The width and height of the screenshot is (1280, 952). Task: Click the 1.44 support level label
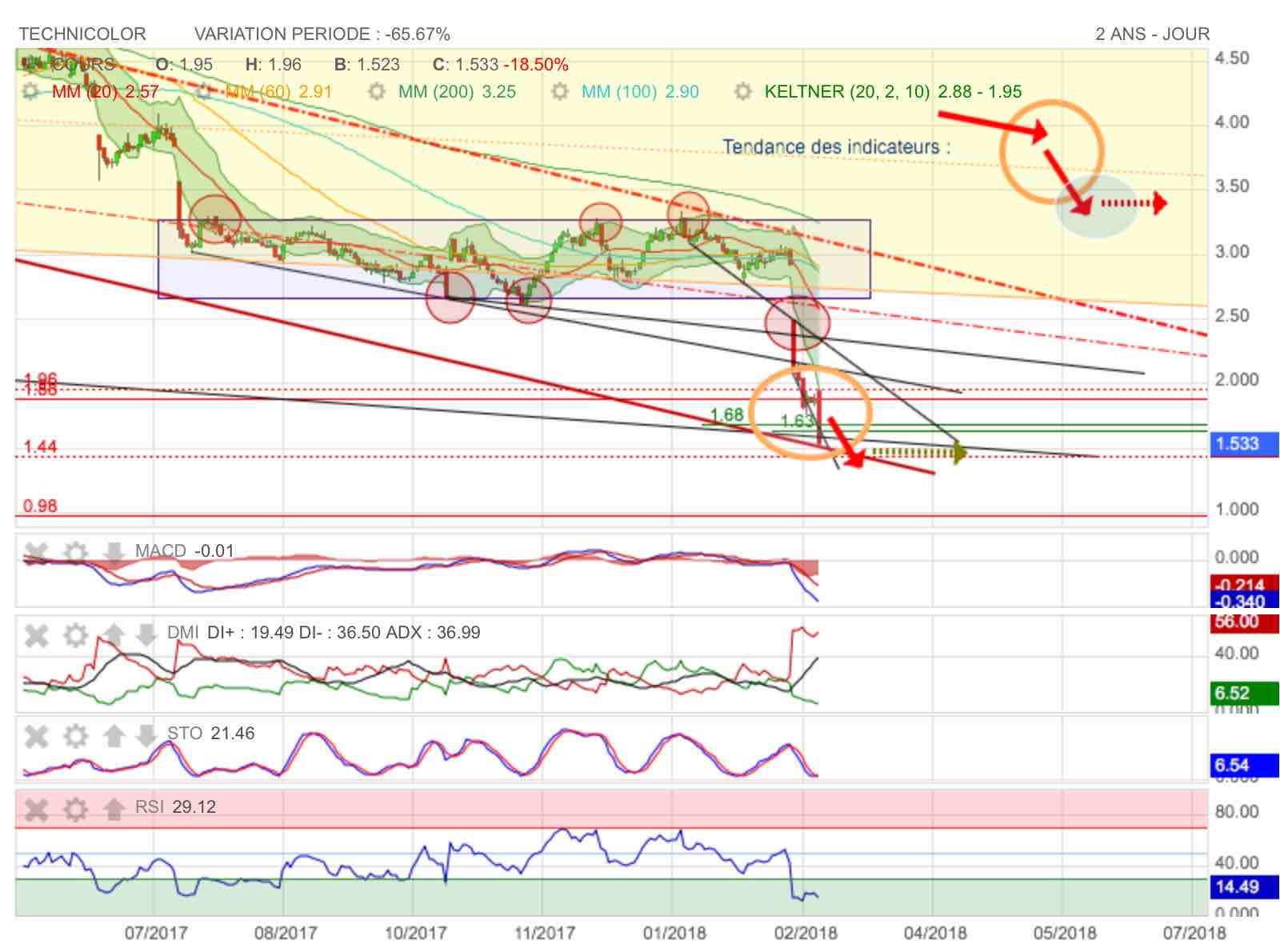point(40,447)
